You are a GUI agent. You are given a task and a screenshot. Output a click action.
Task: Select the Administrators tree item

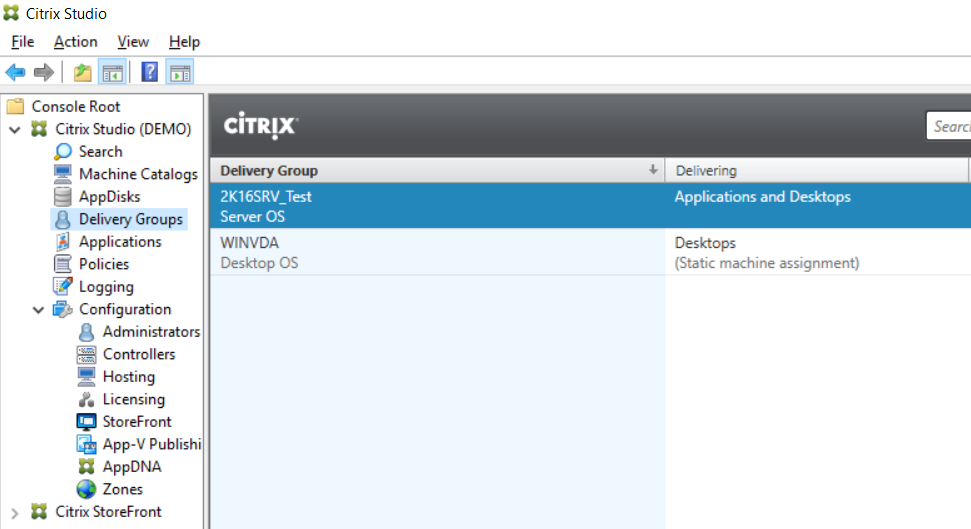coord(151,332)
